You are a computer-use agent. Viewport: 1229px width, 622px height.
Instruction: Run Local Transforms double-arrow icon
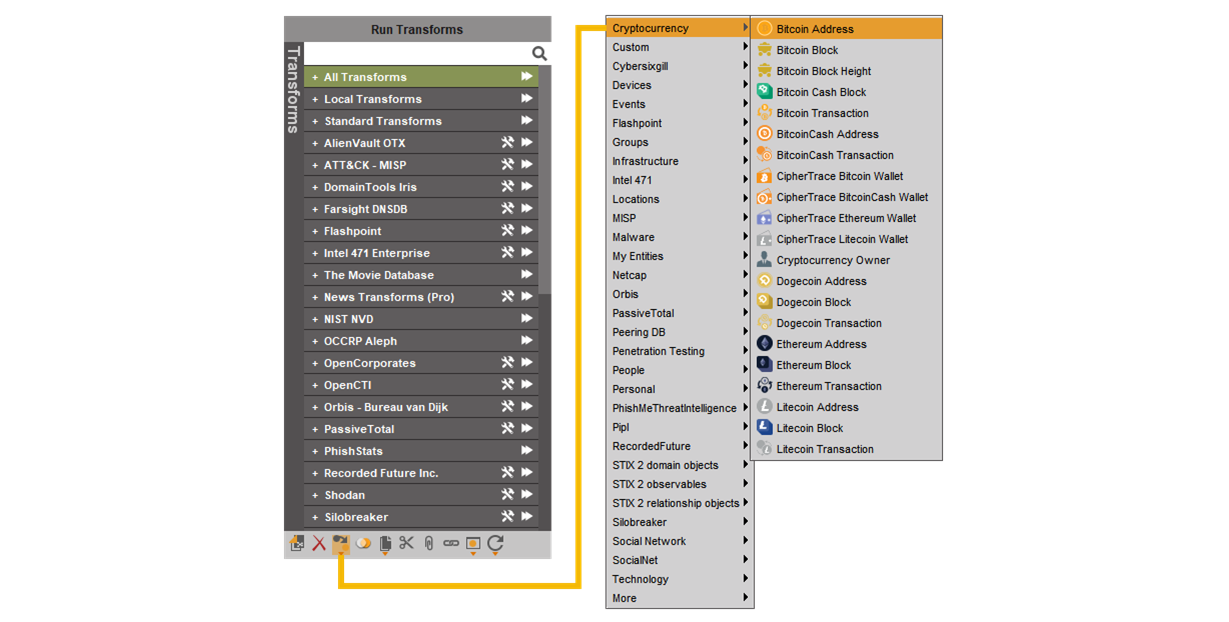coord(527,99)
